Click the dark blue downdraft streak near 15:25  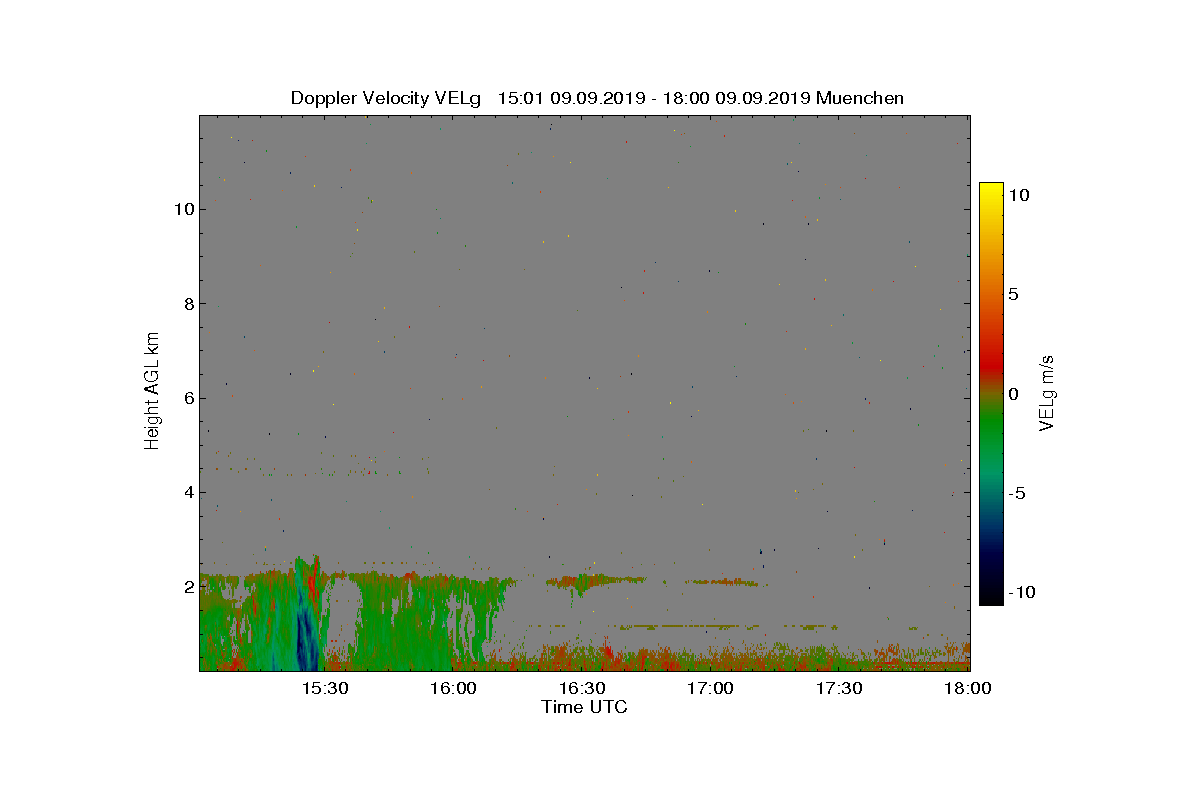tap(306, 635)
